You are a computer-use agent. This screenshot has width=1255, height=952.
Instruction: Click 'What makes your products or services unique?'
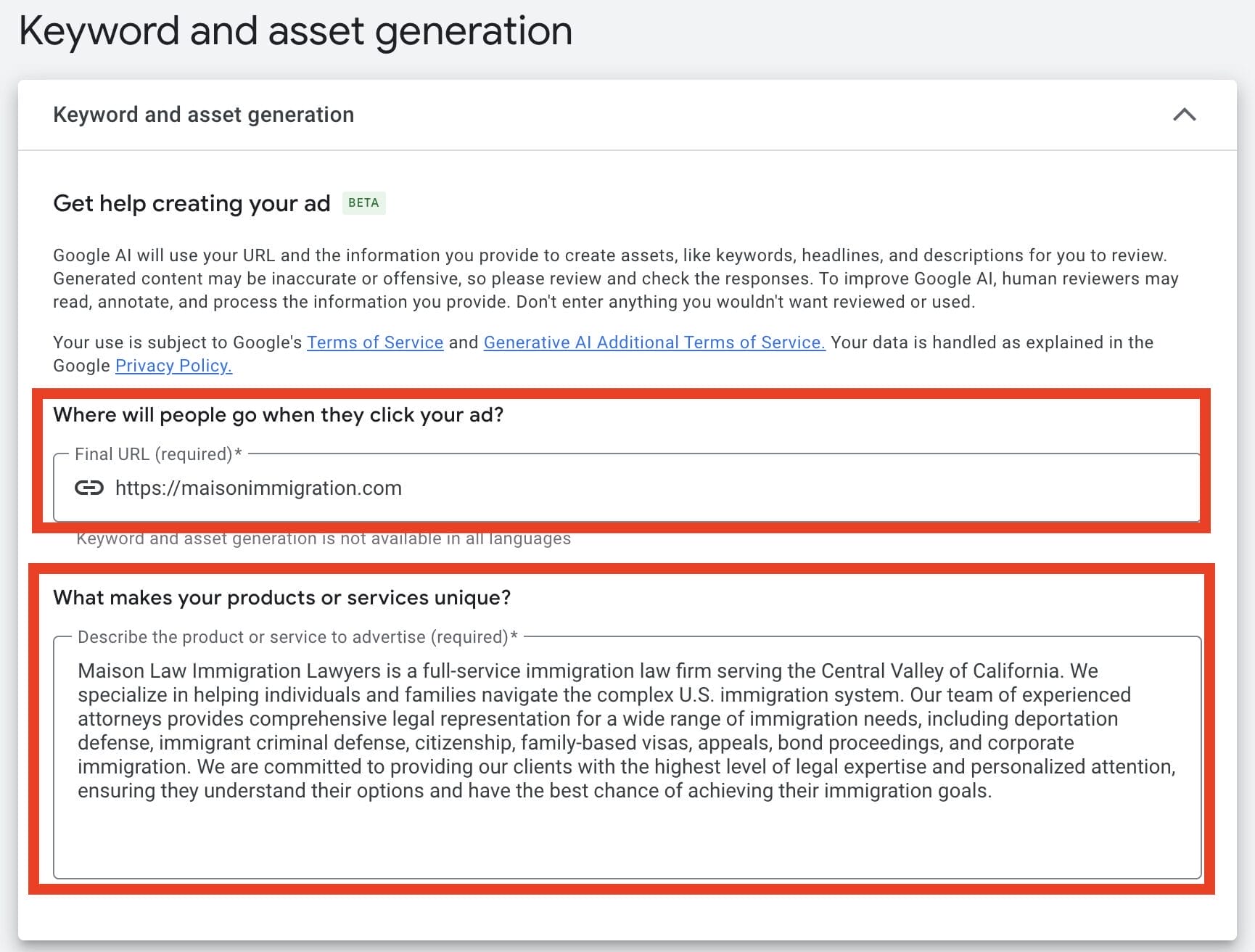click(282, 598)
